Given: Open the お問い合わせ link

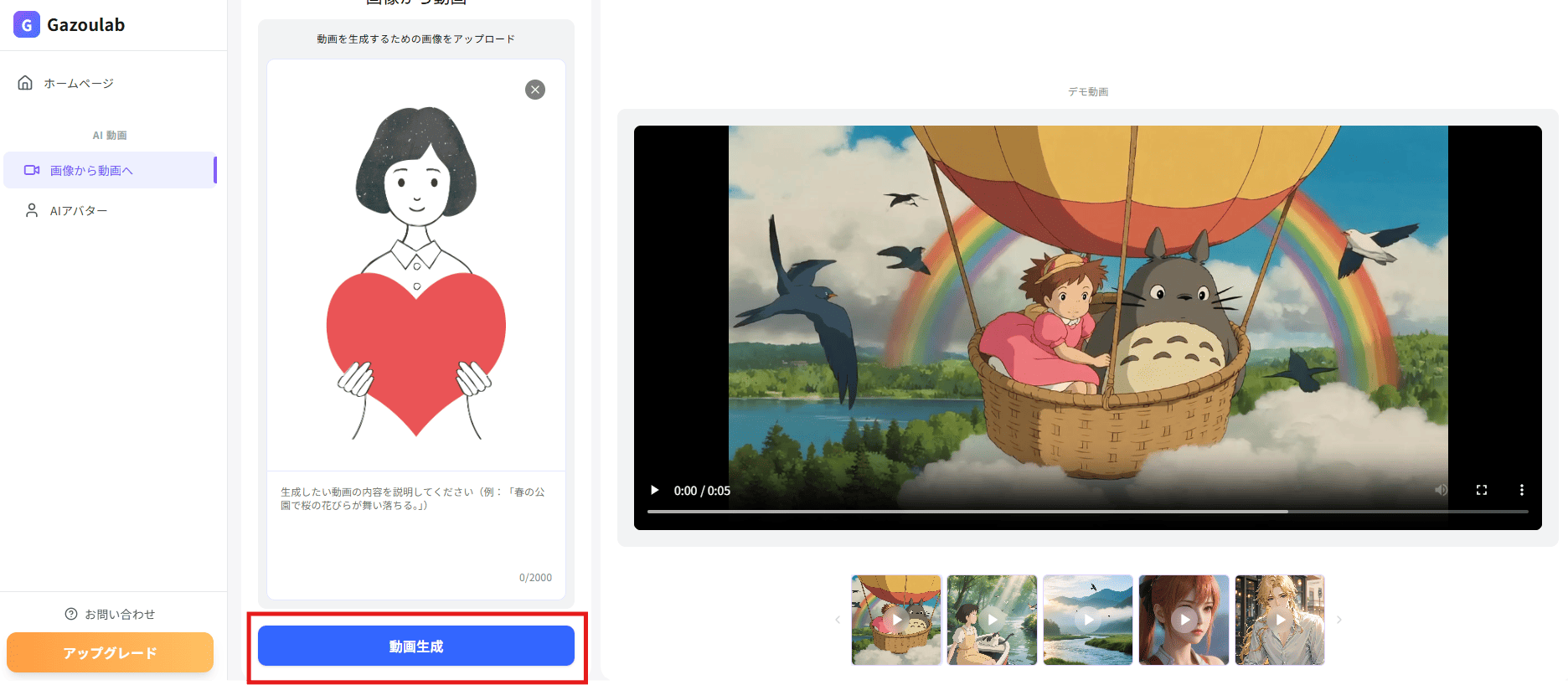Looking at the screenshot, I should (110, 614).
